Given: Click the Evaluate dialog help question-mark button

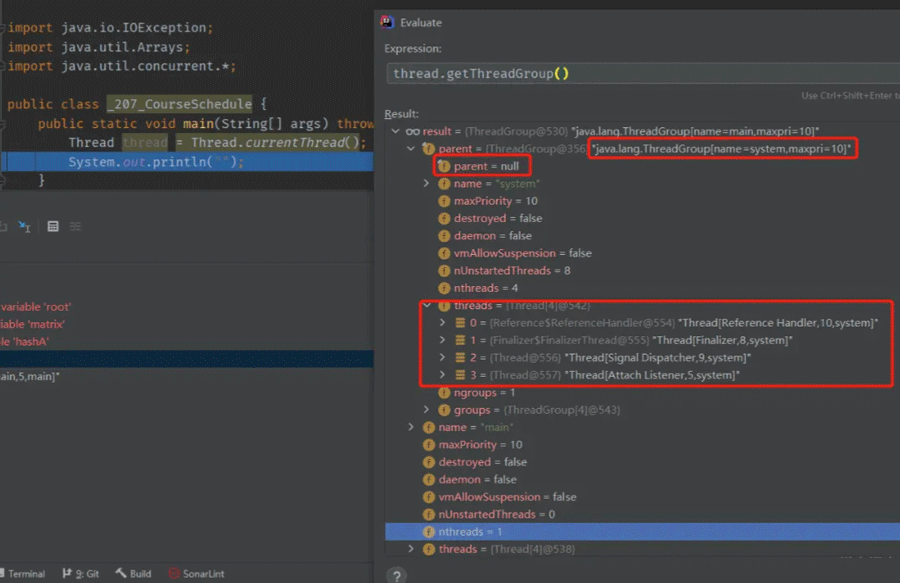Looking at the screenshot, I should pos(397,575).
